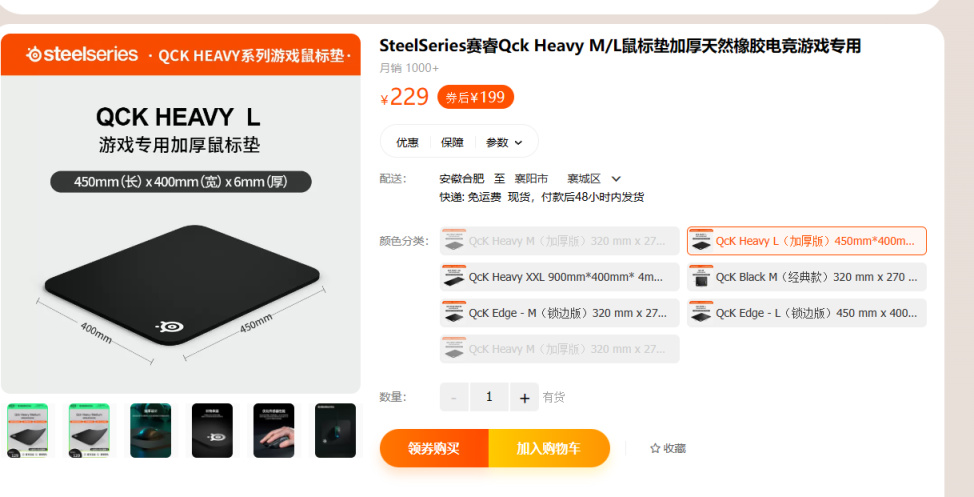Viewport: 974px width, 497px height.
Task: Click the selected QcK Heavy L 加厚版 option
Action: point(806,241)
